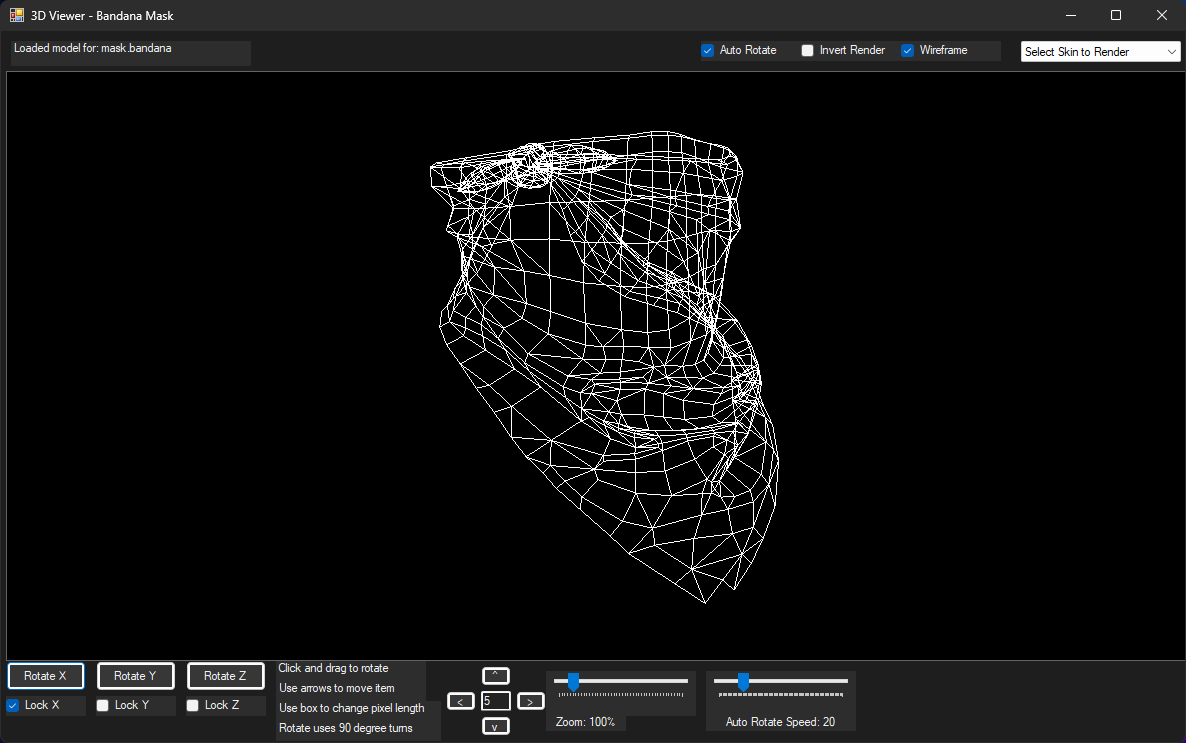Click the right arrow to nudge the model right

click(529, 700)
